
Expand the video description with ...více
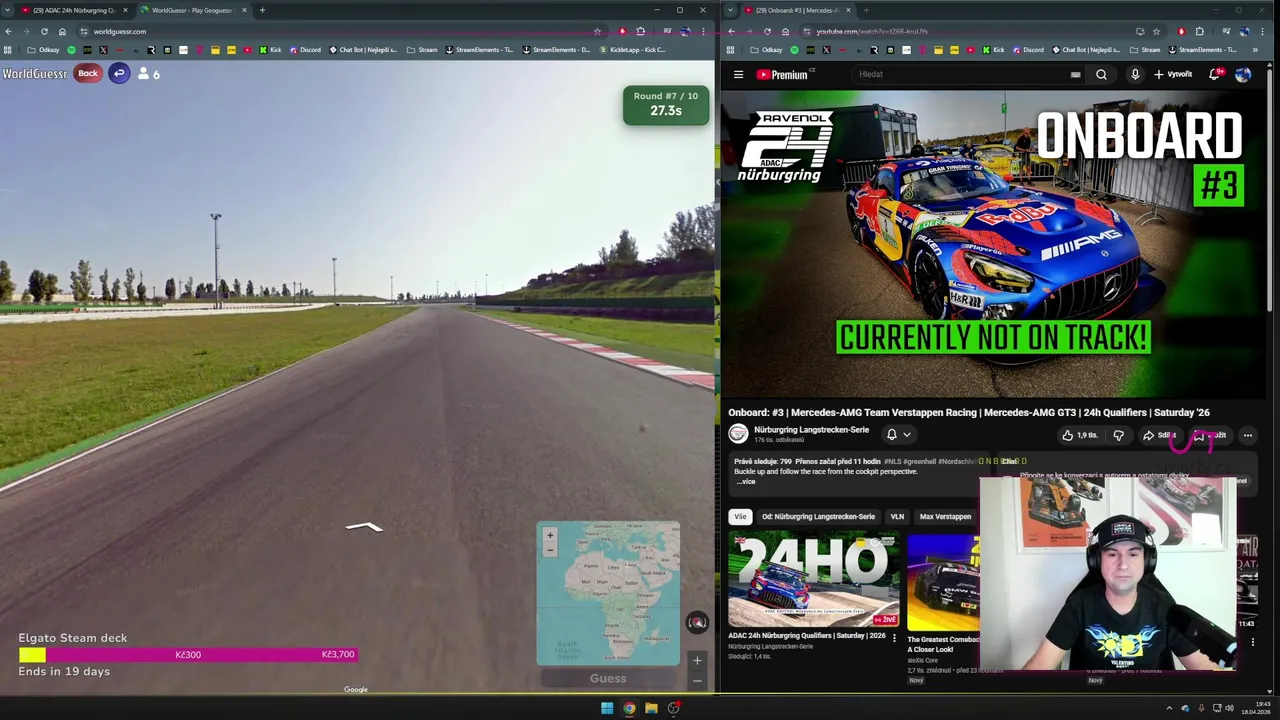pyautogui.click(x=746, y=482)
